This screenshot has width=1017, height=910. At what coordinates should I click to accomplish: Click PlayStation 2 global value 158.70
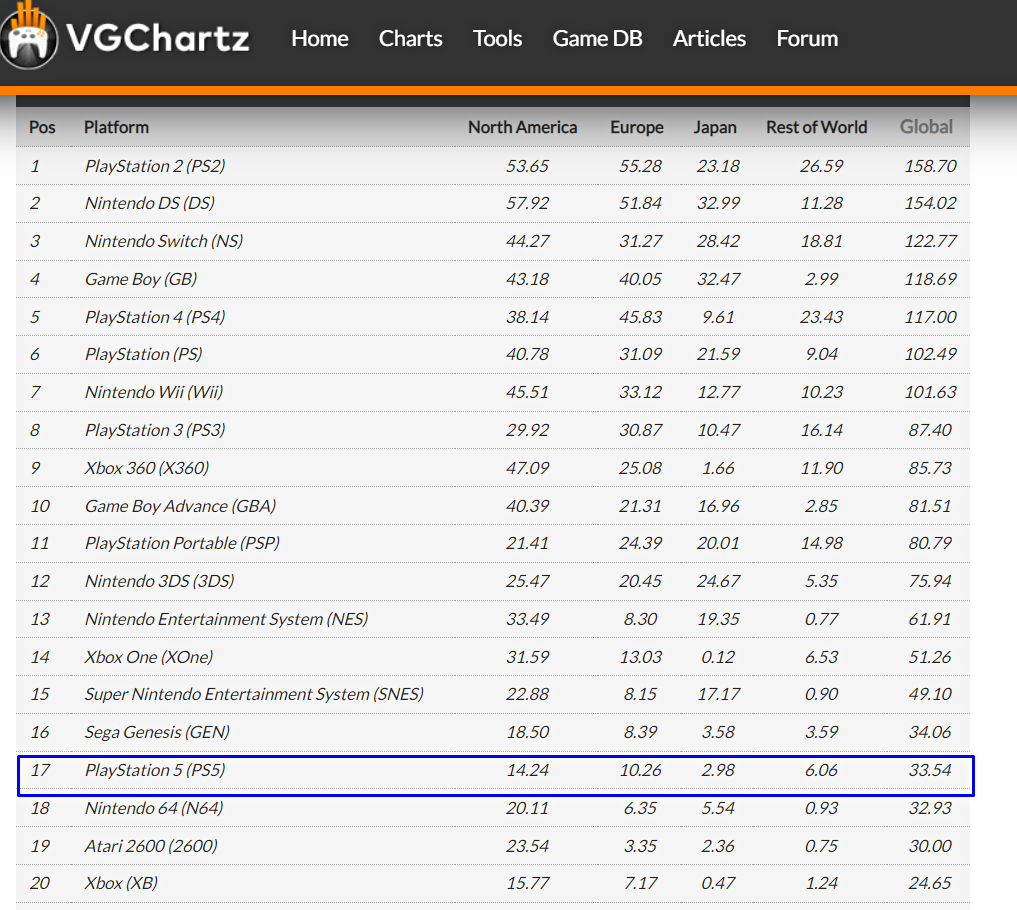coord(931,166)
